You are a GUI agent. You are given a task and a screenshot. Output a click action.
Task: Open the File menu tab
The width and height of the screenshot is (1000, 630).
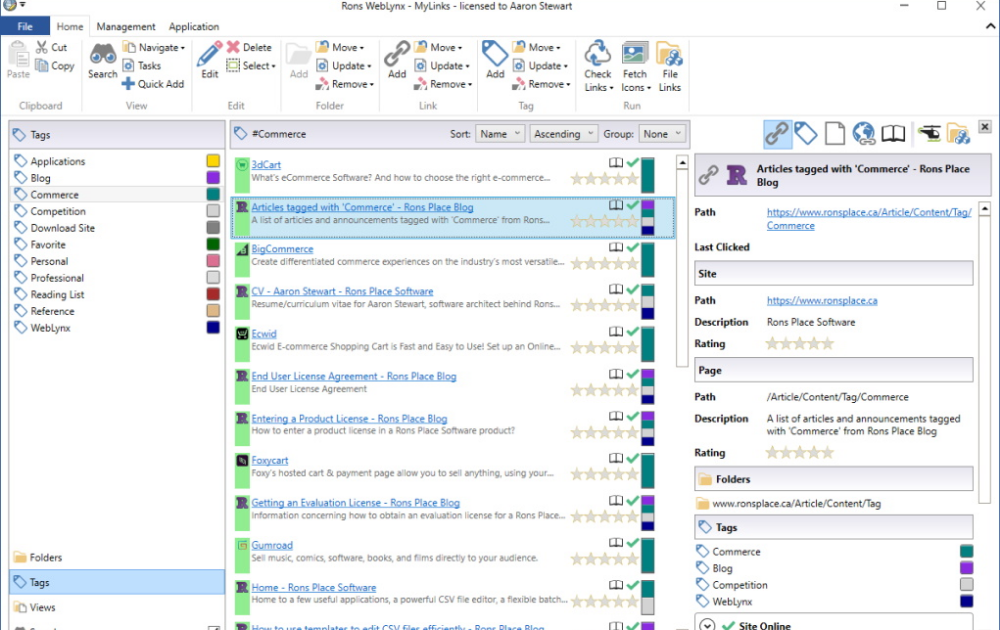[25, 26]
